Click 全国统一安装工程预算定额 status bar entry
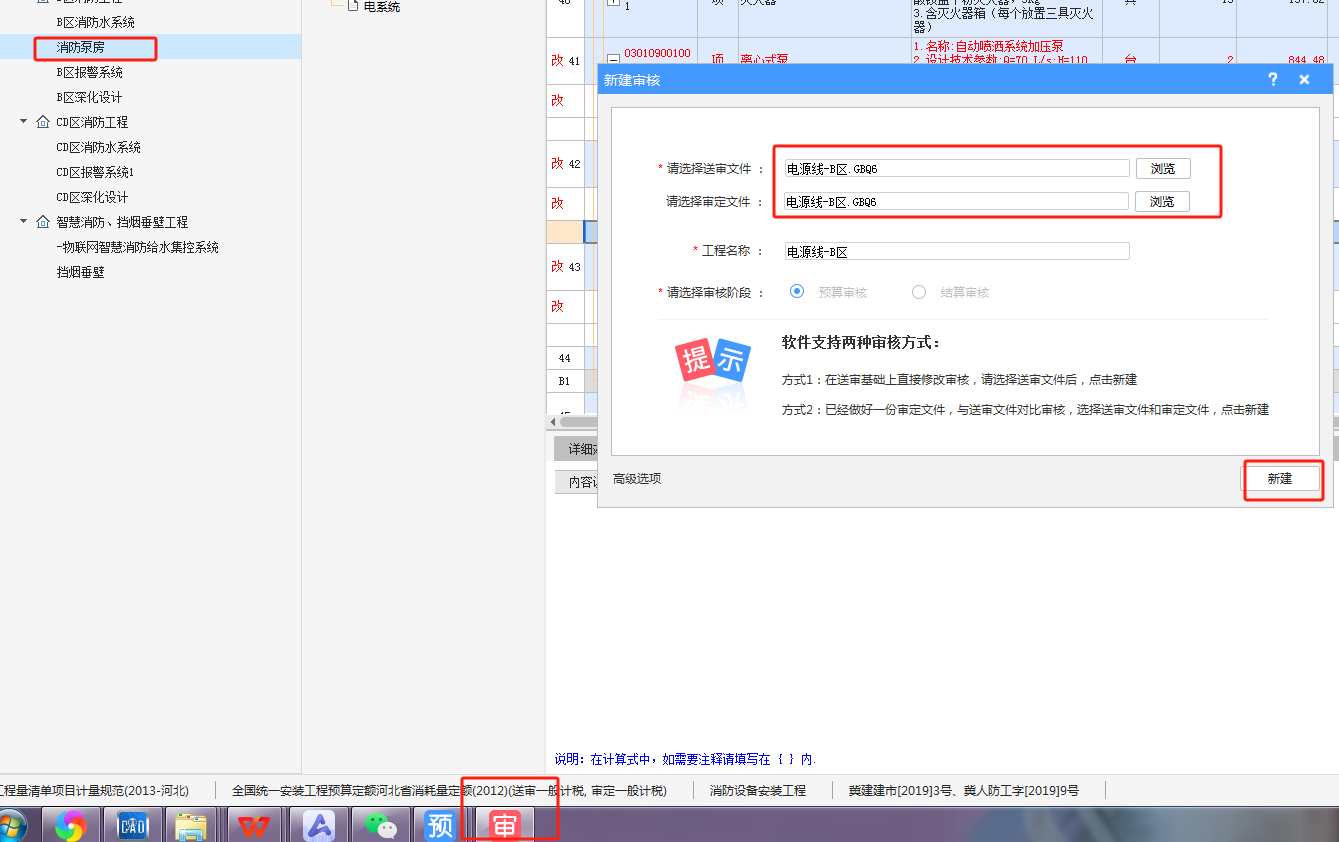 [x=449, y=790]
